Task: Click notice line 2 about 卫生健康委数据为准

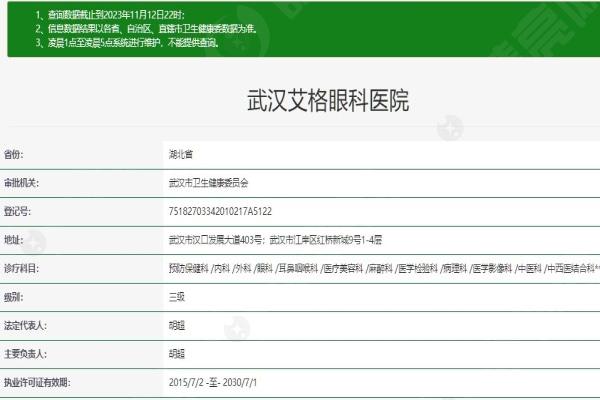Action: [147, 29]
